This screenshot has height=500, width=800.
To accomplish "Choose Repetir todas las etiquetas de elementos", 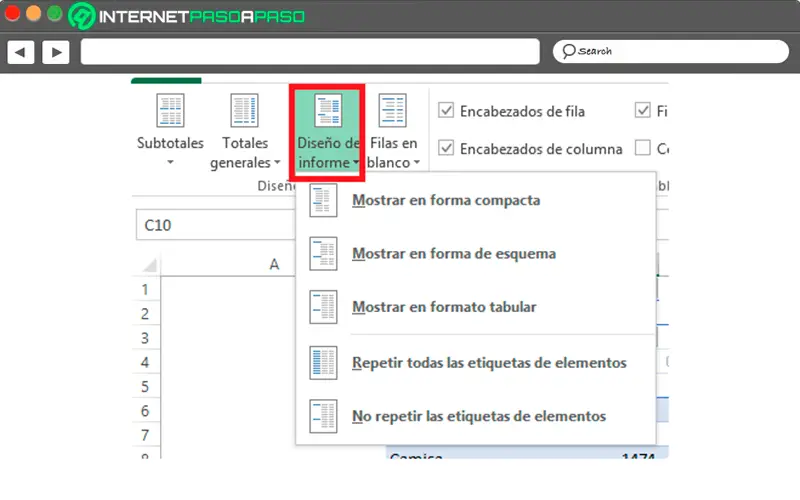I will (x=476, y=363).
